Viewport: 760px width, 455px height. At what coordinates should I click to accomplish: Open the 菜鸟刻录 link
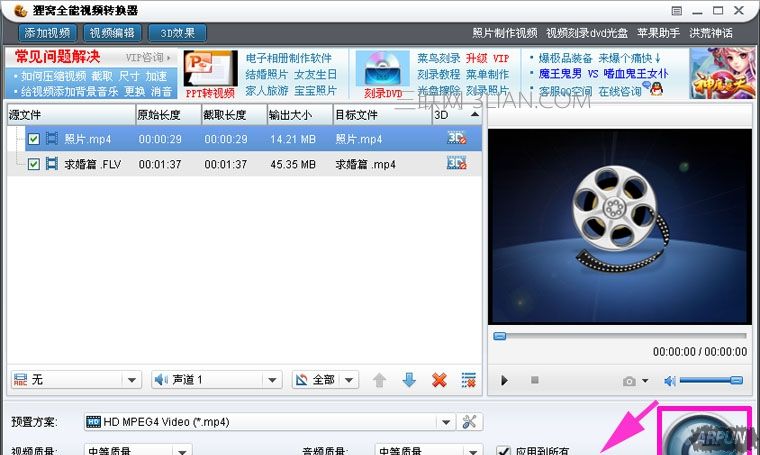coord(439,58)
